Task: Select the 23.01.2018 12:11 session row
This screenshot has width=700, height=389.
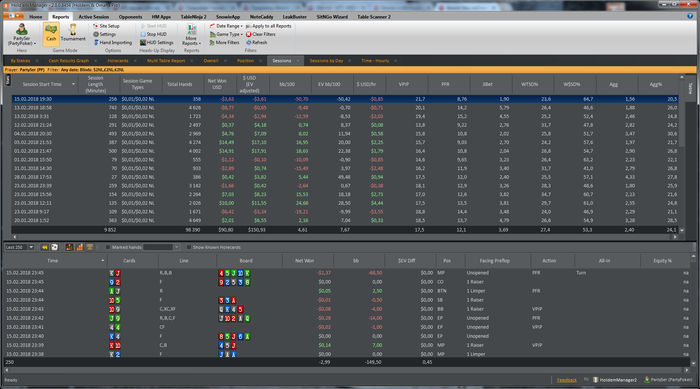Action: 345,203
